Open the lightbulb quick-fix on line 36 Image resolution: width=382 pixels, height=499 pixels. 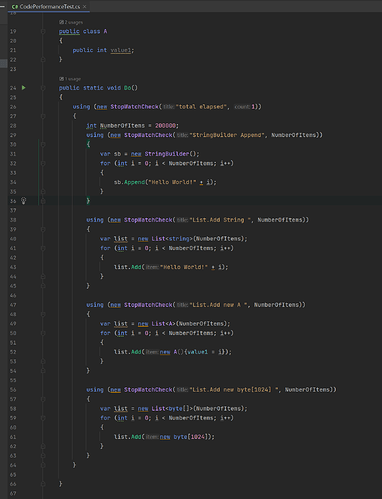point(23,201)
